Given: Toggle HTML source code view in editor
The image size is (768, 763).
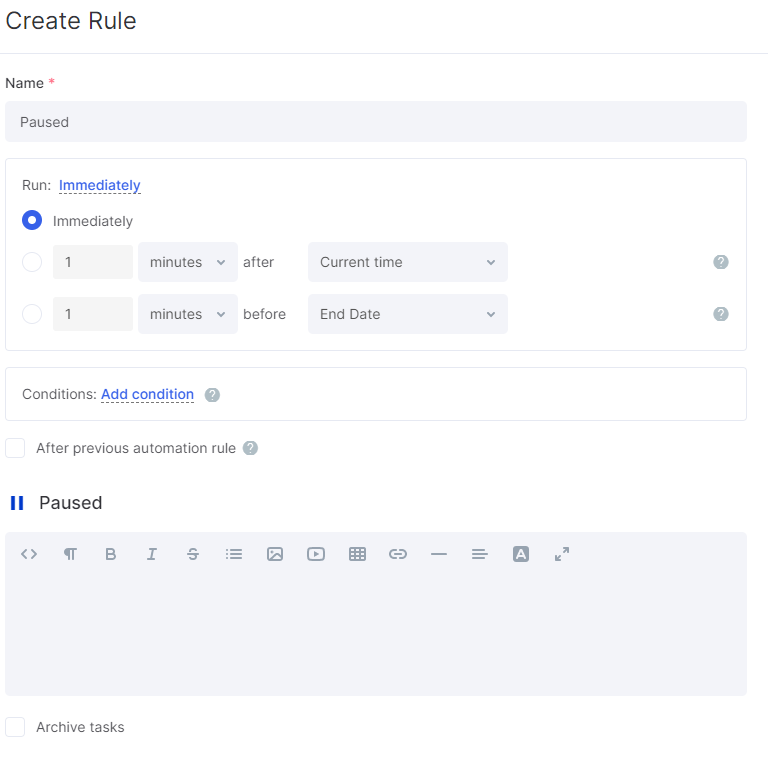Looking at the screenshot, I should tap(29, 554).
